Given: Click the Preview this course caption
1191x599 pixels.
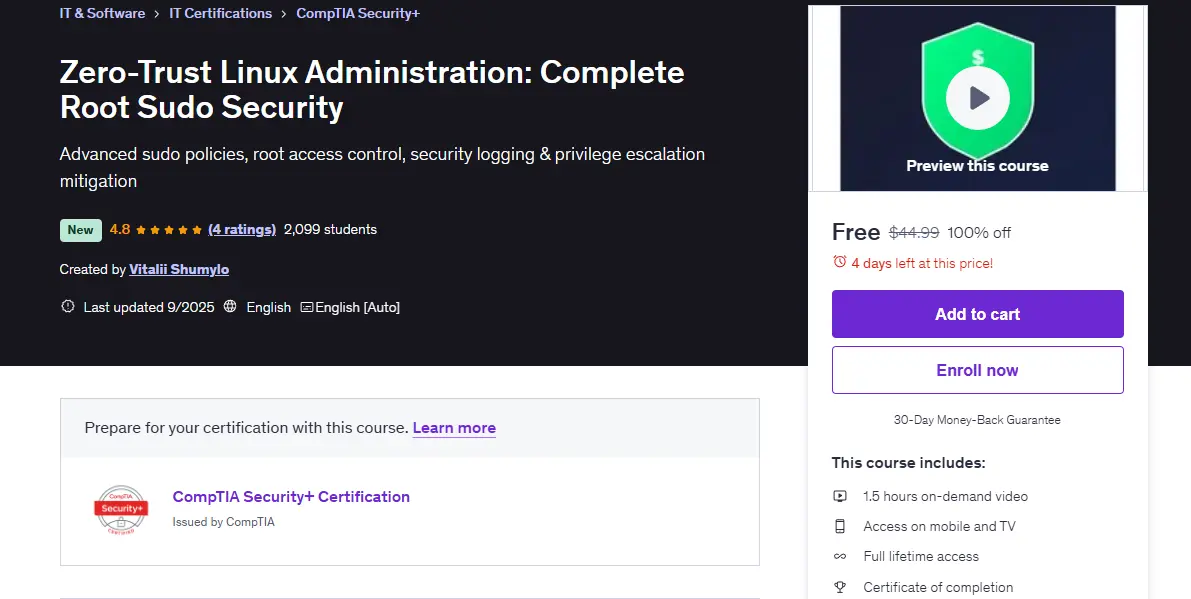Looking at the screenshot, I should [x=978, y=166].
